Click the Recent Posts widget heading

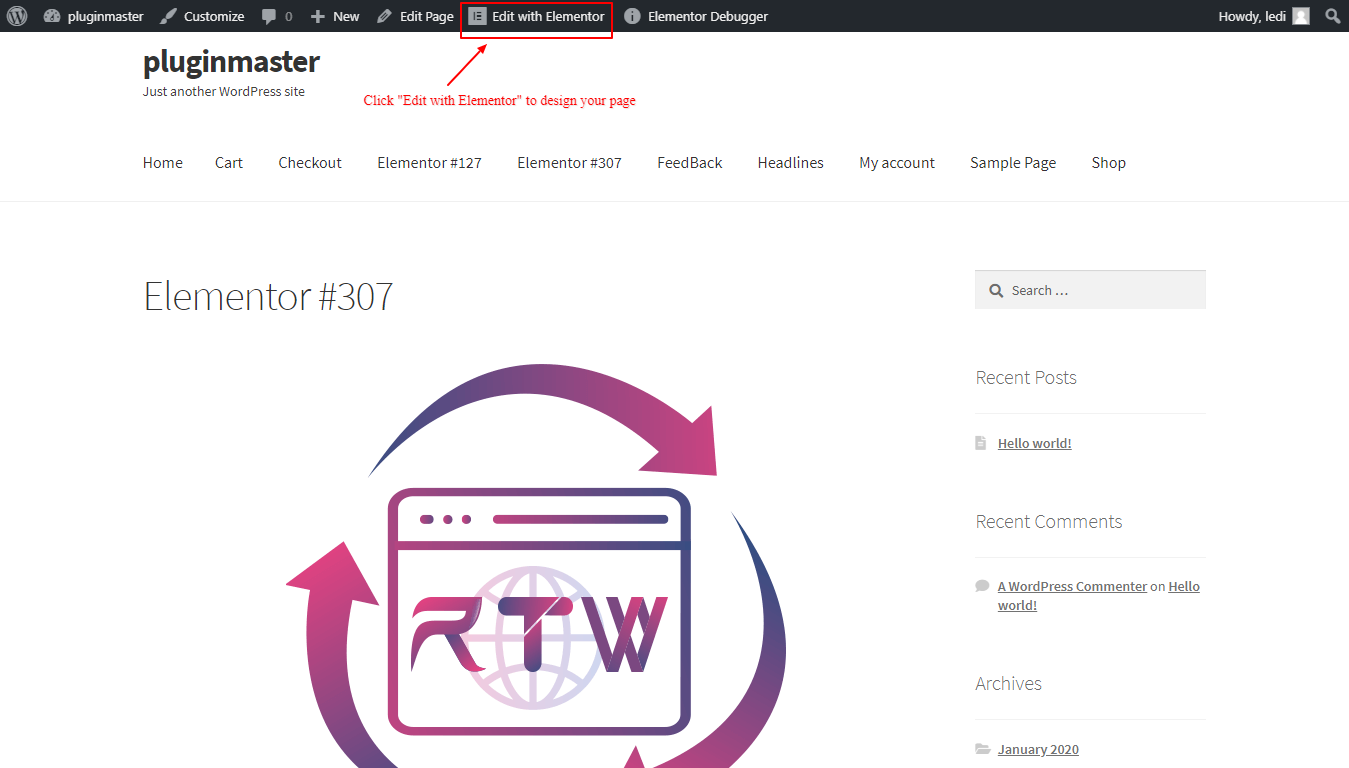1026,377
